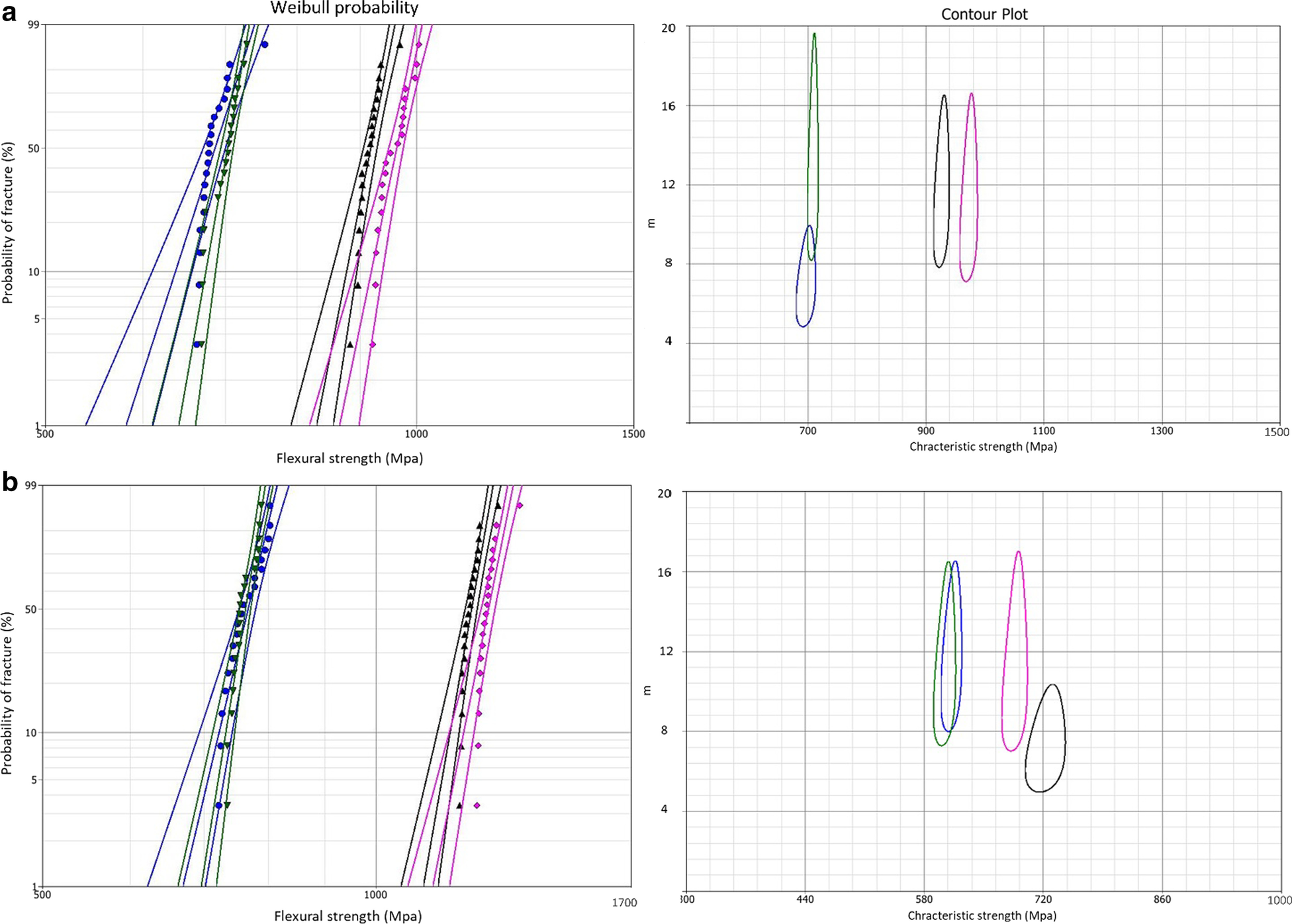
Task: Click the "1000" tick on panel b contour plot
Action: point(1279,900)
